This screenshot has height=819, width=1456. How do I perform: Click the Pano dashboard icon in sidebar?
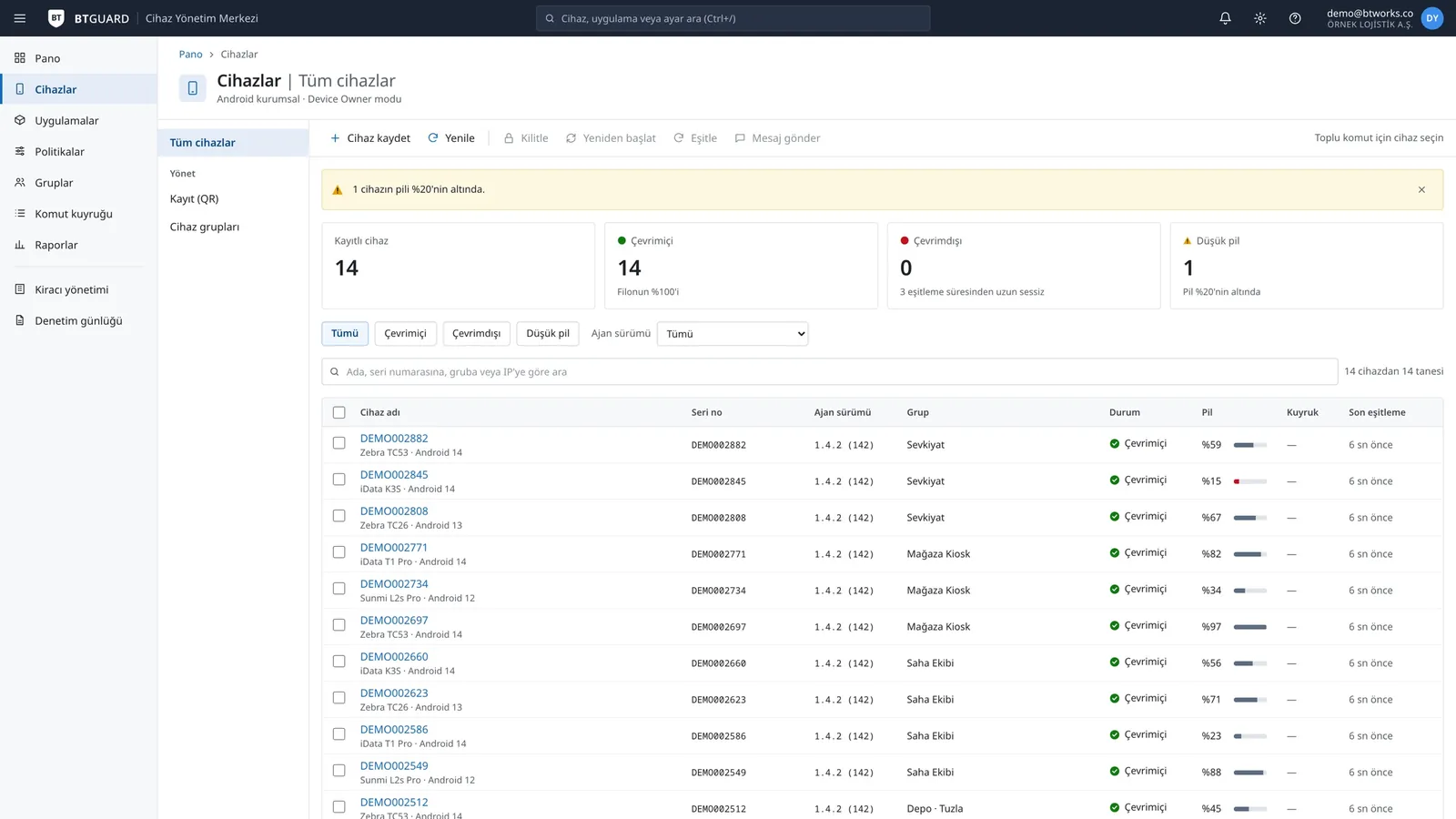point(20,58)
